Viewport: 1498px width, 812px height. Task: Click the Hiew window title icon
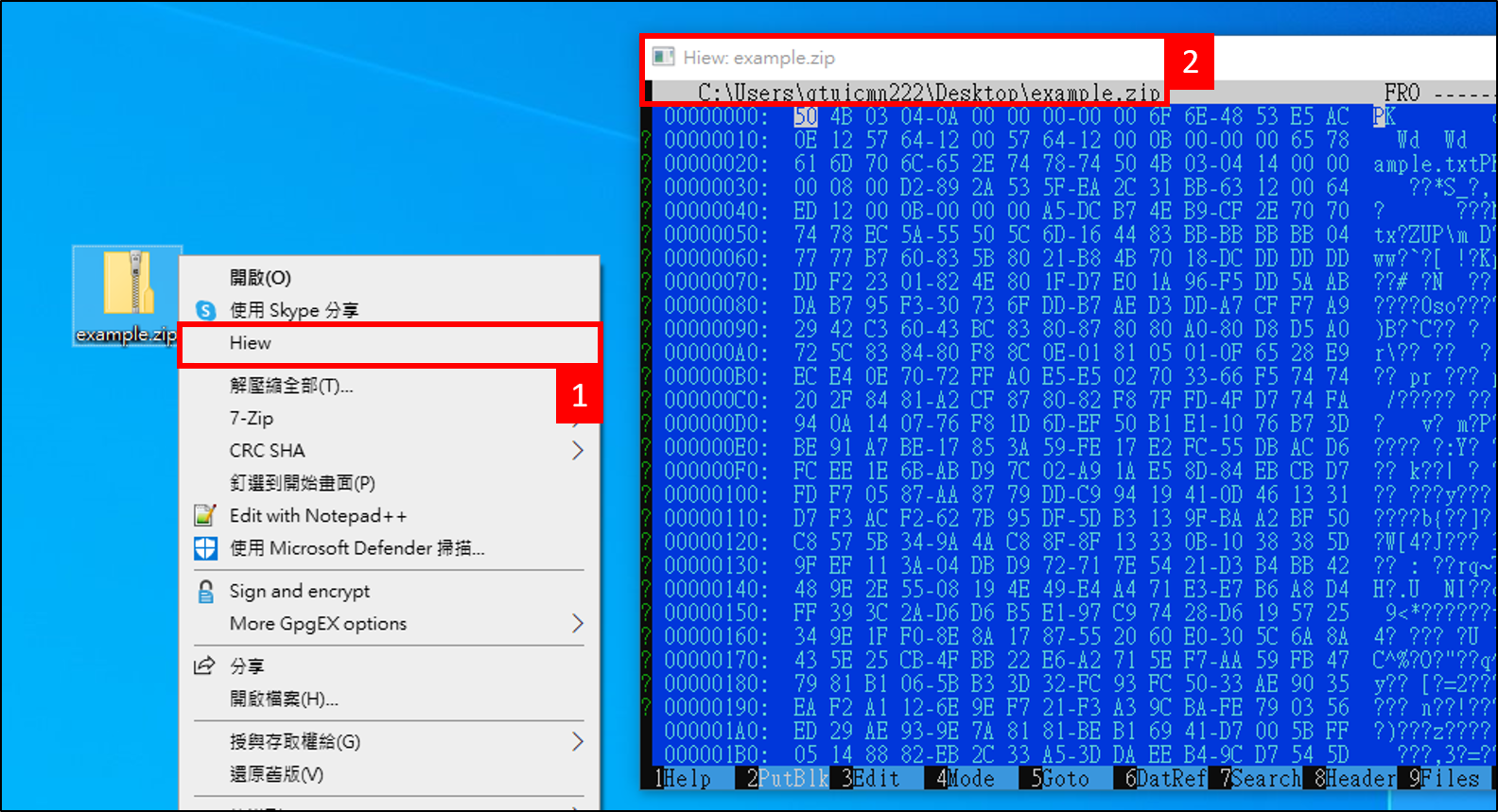664,58
